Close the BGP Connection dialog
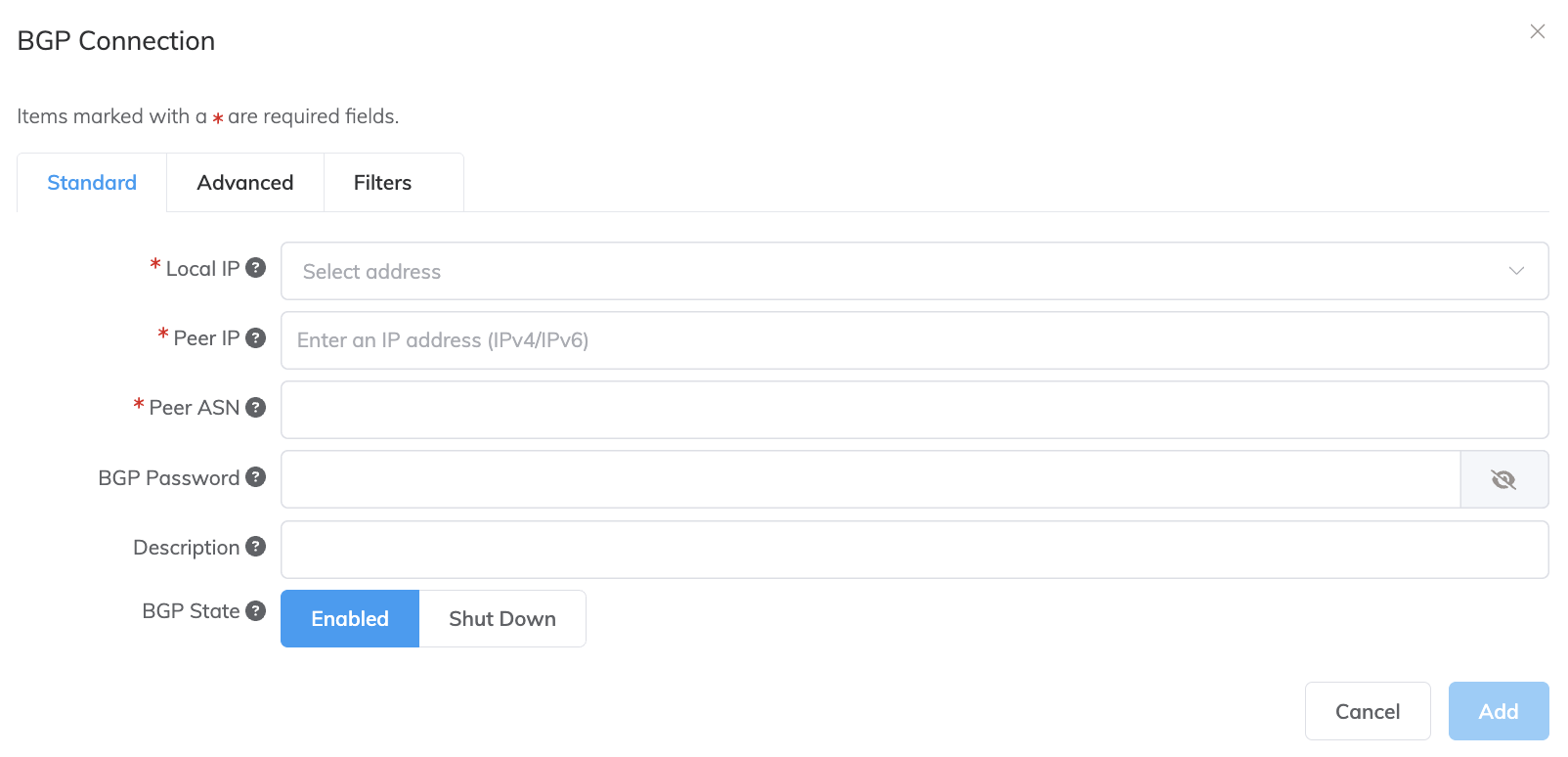The height and width of the screenshot is (757, 1568). (x=1538, y=31)
